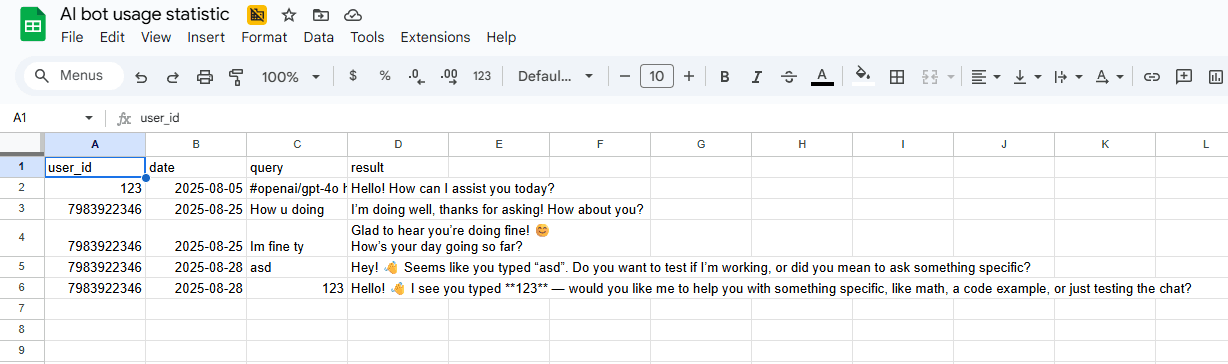Toggle strikethrough formatting
This screenshot has height=364, width=1228.
(789, 77)
